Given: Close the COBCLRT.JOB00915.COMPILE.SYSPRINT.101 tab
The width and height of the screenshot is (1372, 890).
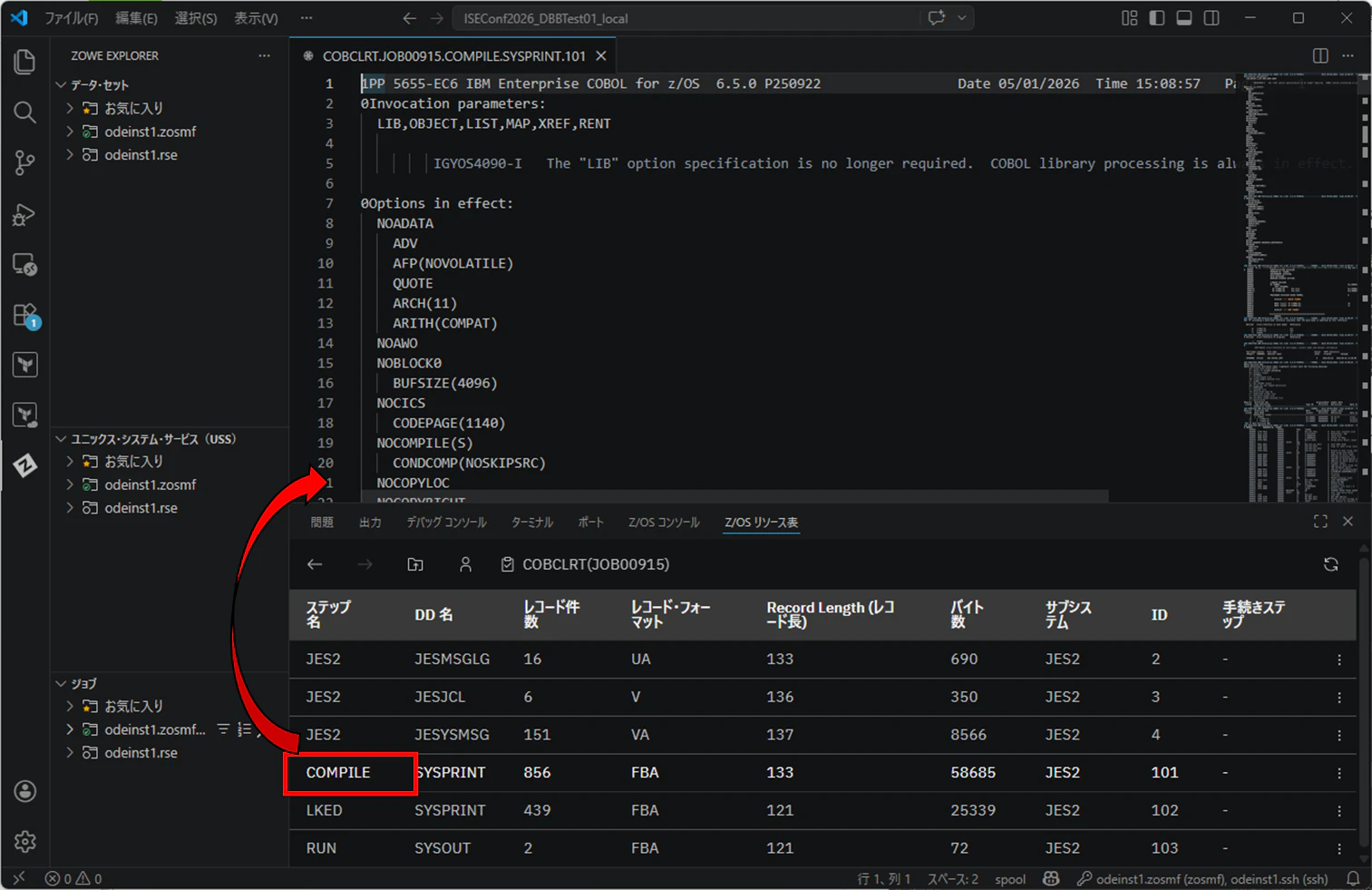Looking at the screenshot, I should coord(600,56).
